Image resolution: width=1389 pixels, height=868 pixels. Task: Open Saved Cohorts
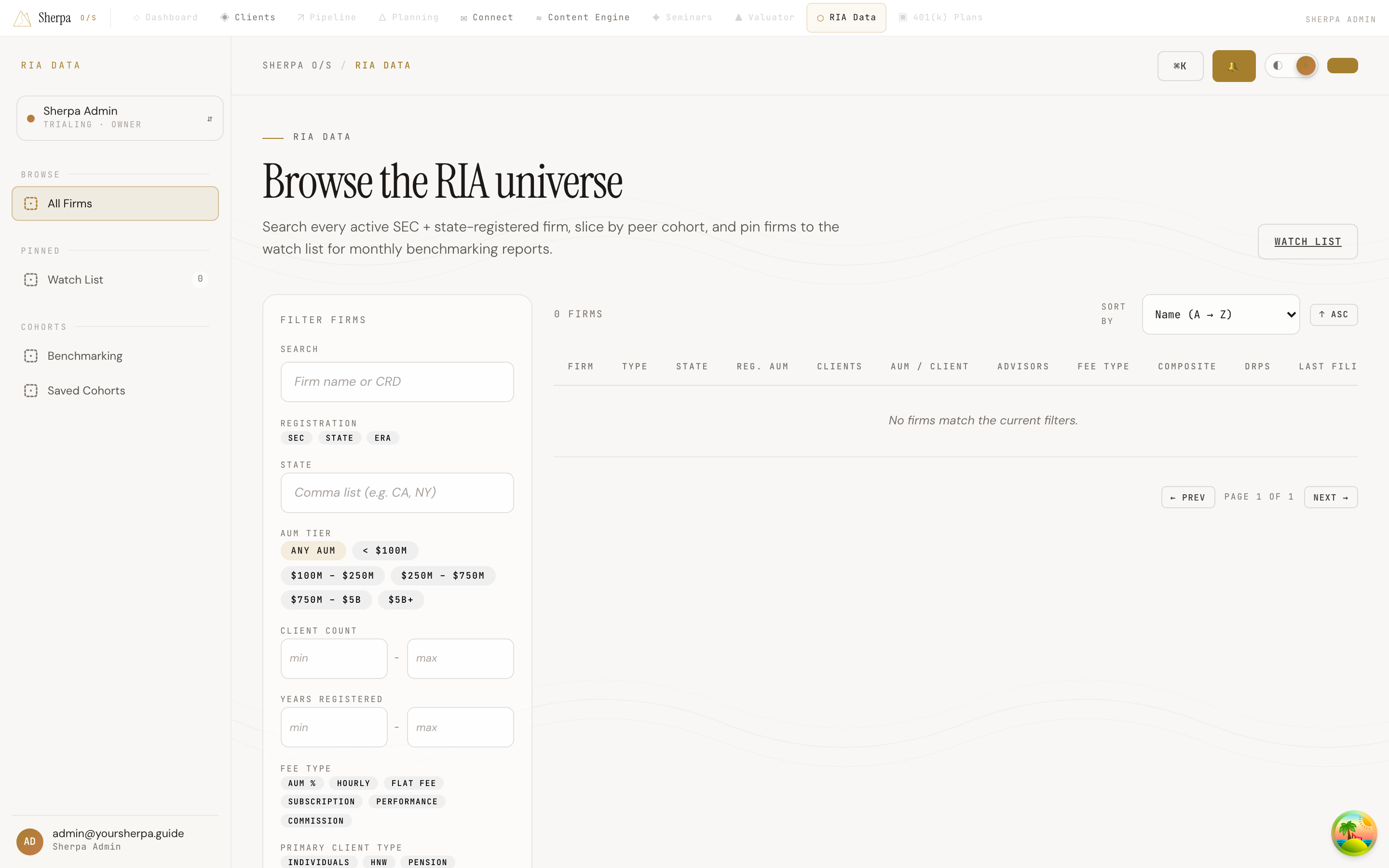pyautogui.click(x=115, y=391)
